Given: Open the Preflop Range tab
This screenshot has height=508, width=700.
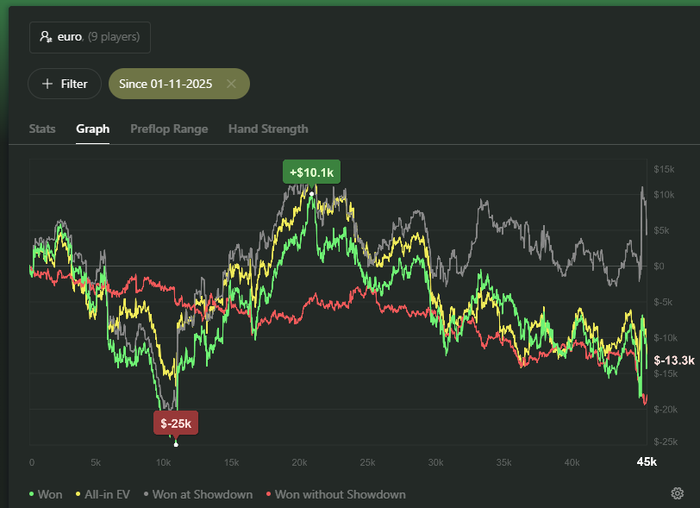Looking at the screenshot, I should point(169,129).
